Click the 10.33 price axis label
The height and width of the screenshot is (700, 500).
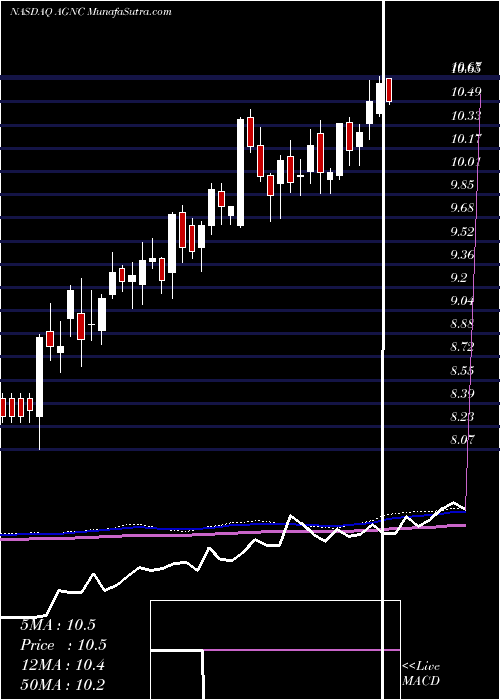pyautogui.click(x=466, y=116)
